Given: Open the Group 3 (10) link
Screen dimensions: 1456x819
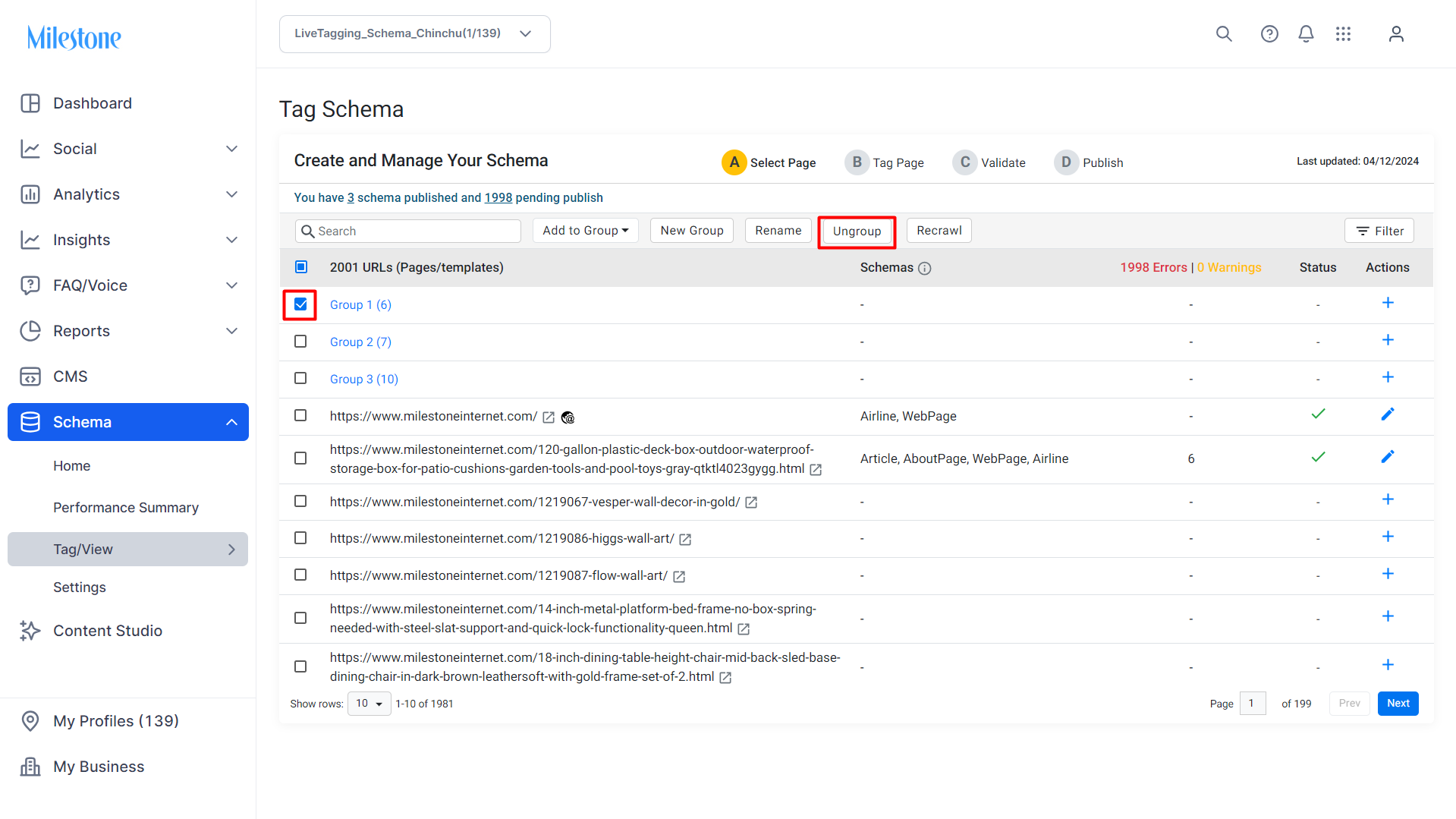Looking at the screenshot, I should tap(364, 380).
